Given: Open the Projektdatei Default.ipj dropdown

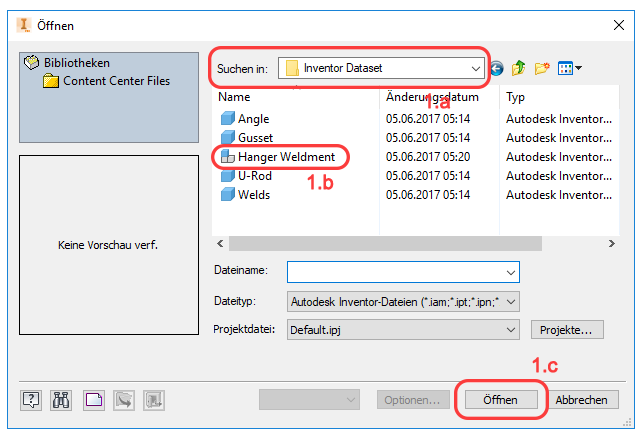Looking at the screenshot, I should (403, 330).
